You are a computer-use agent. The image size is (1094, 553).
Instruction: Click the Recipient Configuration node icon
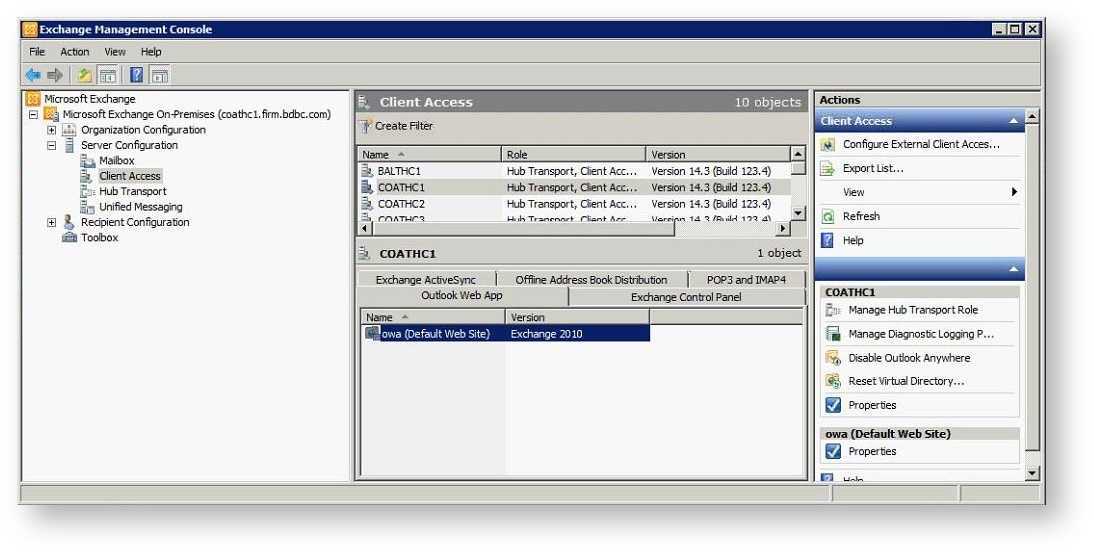(69, 222)
